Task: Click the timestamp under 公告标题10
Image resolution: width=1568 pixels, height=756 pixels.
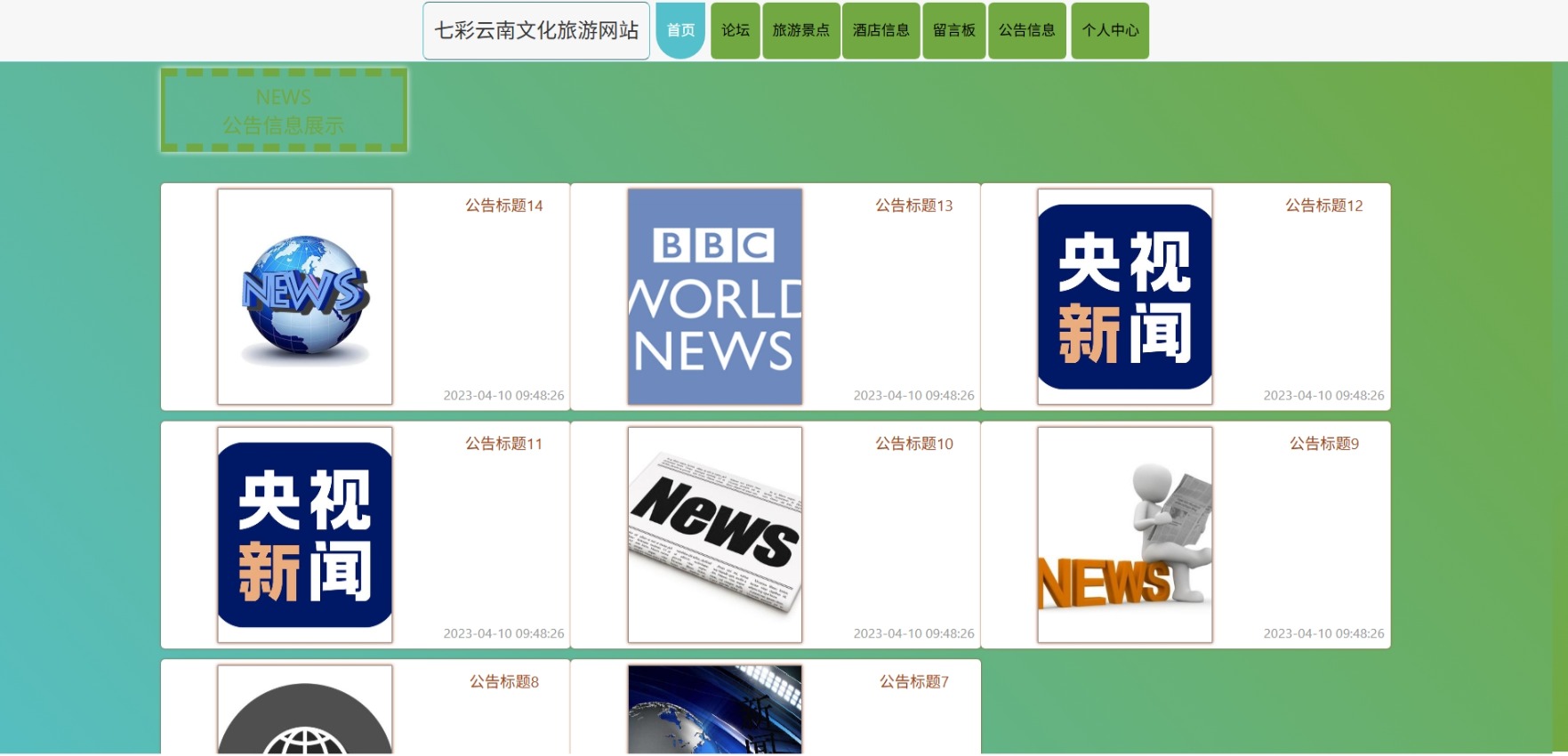Action: click(x=914, y=634)
